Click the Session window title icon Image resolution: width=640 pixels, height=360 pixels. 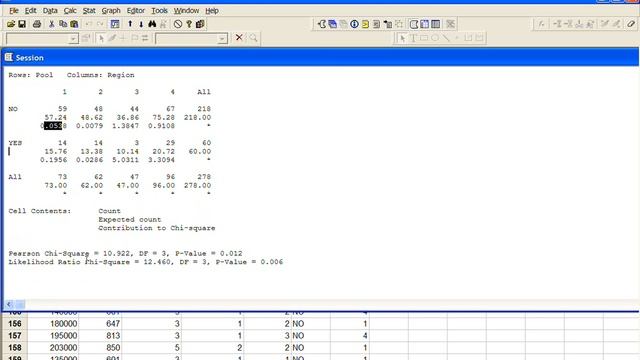tap(9, 58)
